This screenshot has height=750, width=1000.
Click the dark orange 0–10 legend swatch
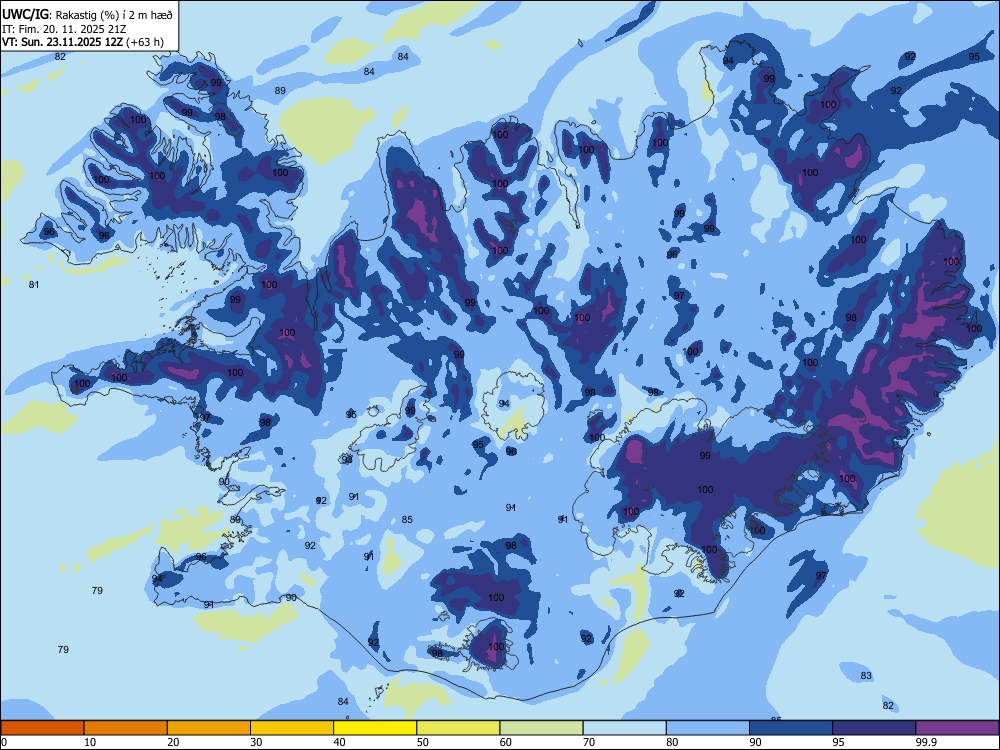(42, 728)
